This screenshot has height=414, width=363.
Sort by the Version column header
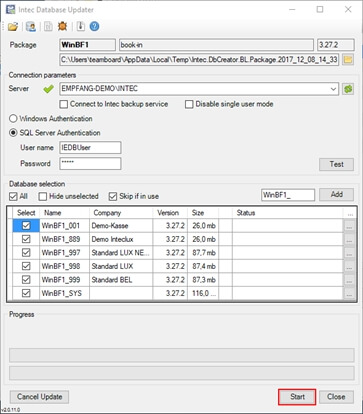[170, 213]
